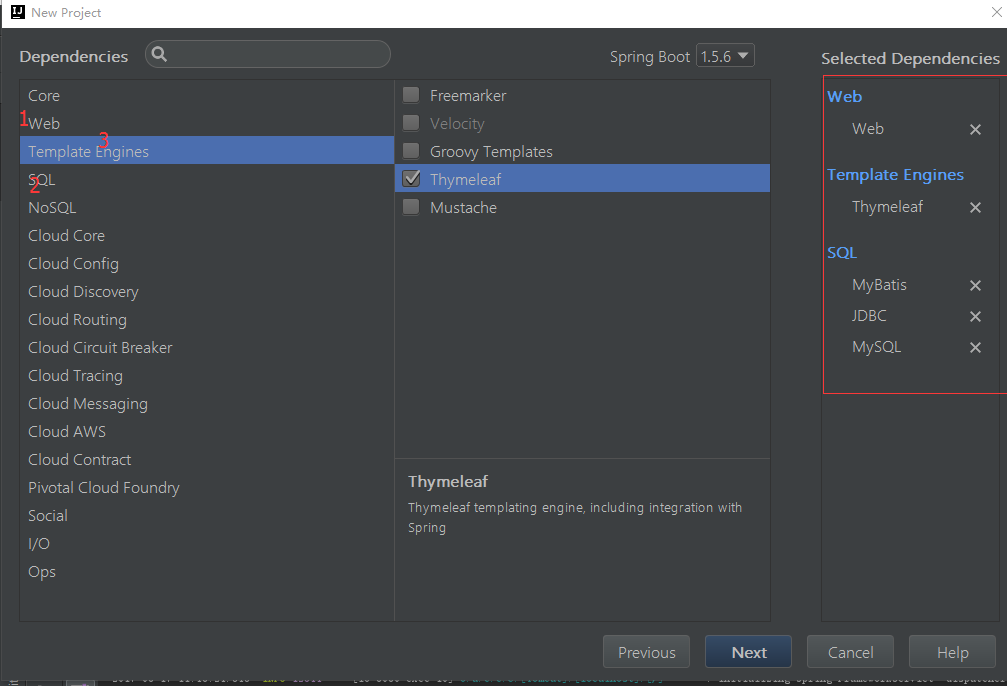Open the Spring Boot version dropdown
Screen dimensions: 1007x686
725,56
